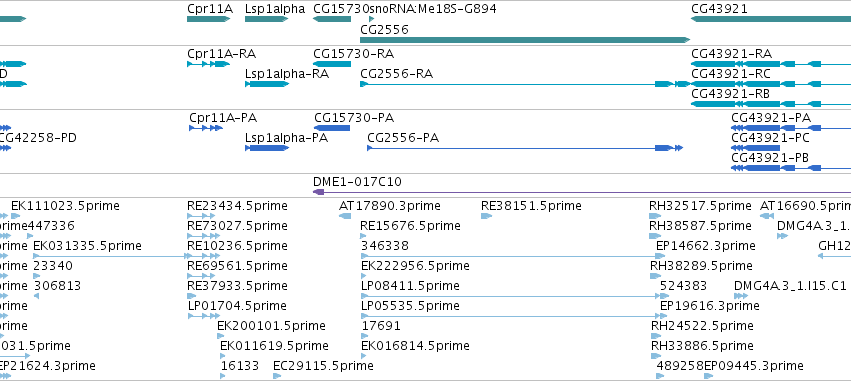Select EST EC29115.5prime

[x=323, y=366]
